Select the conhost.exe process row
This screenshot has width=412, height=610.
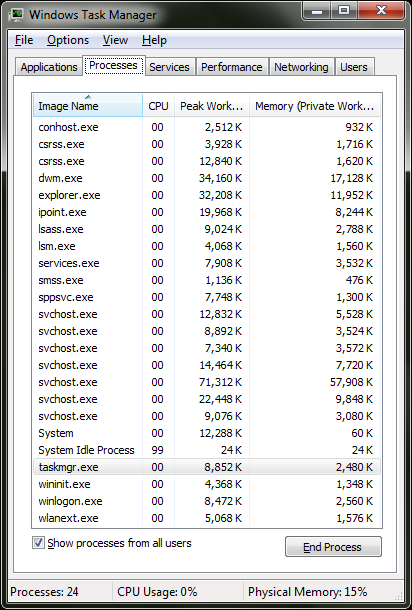207,127
